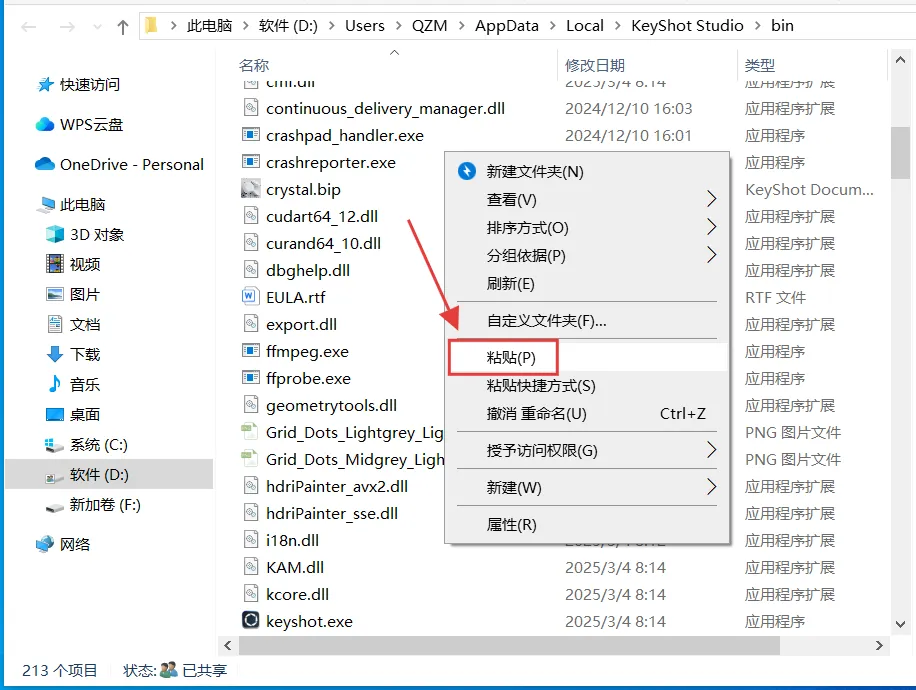Open WPS cloud drive icon
The image size is (916, 690).
(45, 124)
